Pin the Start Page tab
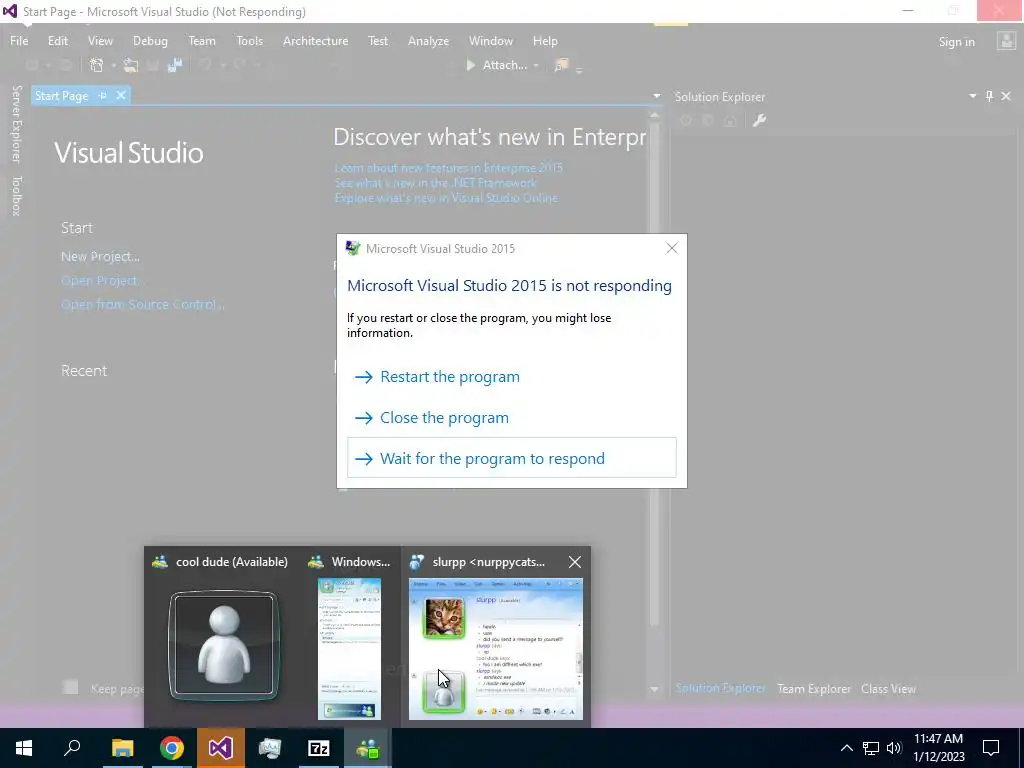The width and height of the screenshot is (1024, 768). [103, 95]
